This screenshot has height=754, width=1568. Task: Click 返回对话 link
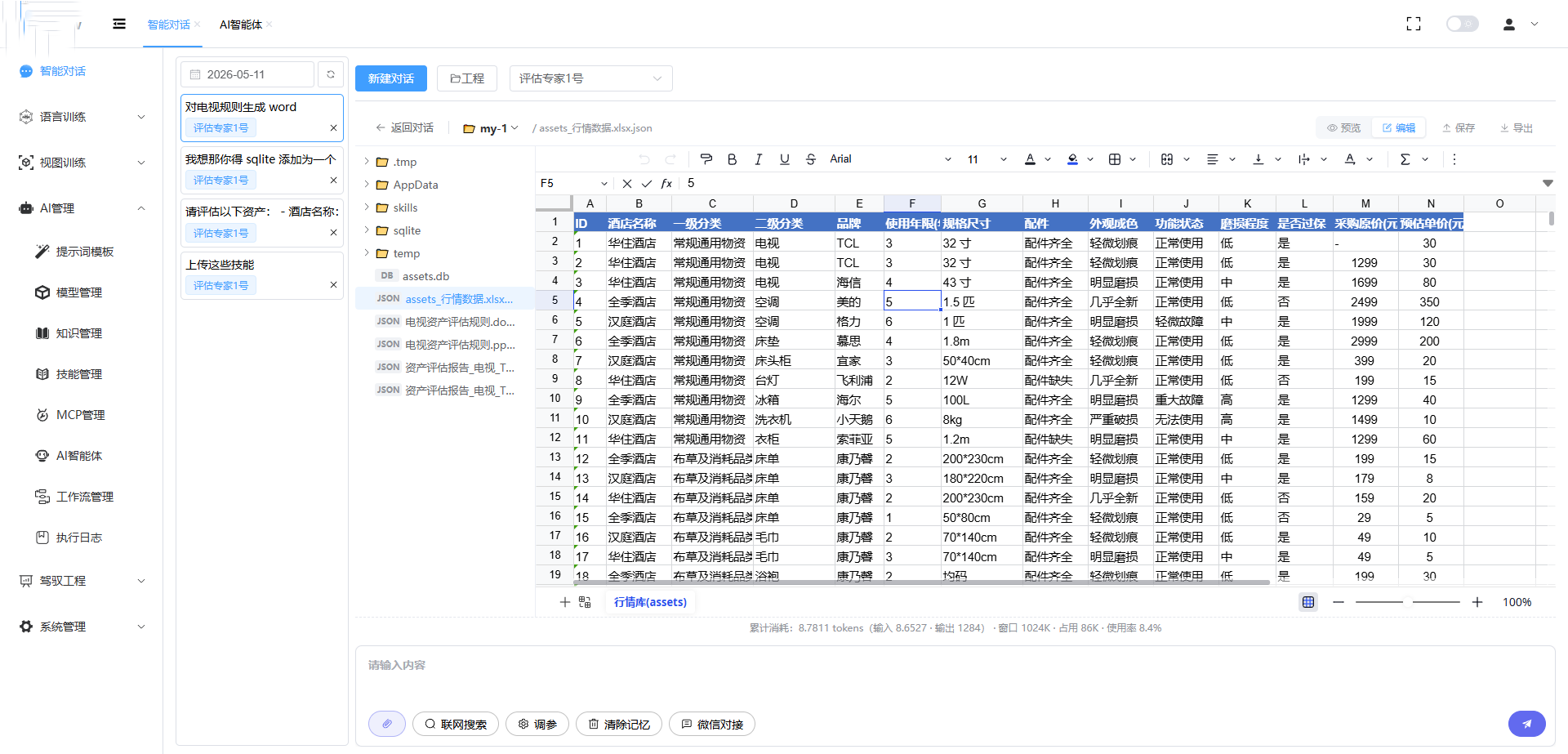point(404,127)
